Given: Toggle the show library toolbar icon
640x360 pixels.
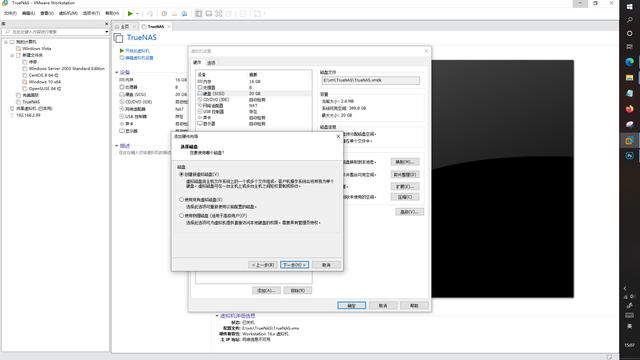Looking at the screenshot, I should [x=198, y=13].
